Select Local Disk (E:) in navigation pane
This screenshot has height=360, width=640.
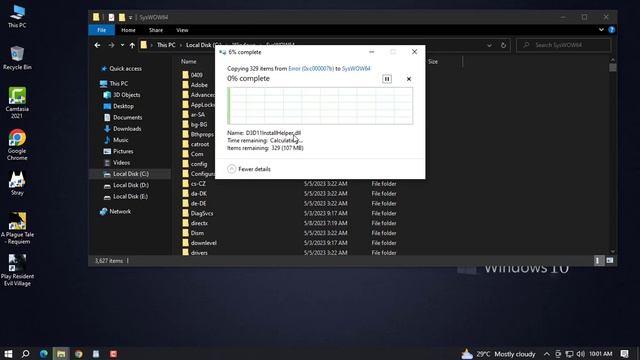[x=126, y=196]
